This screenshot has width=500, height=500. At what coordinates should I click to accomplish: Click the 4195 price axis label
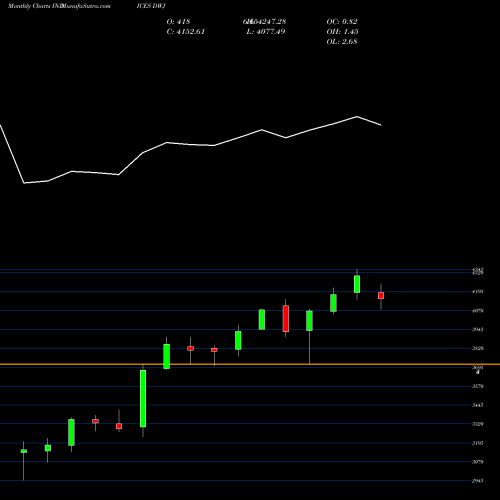tap(478, 292)
